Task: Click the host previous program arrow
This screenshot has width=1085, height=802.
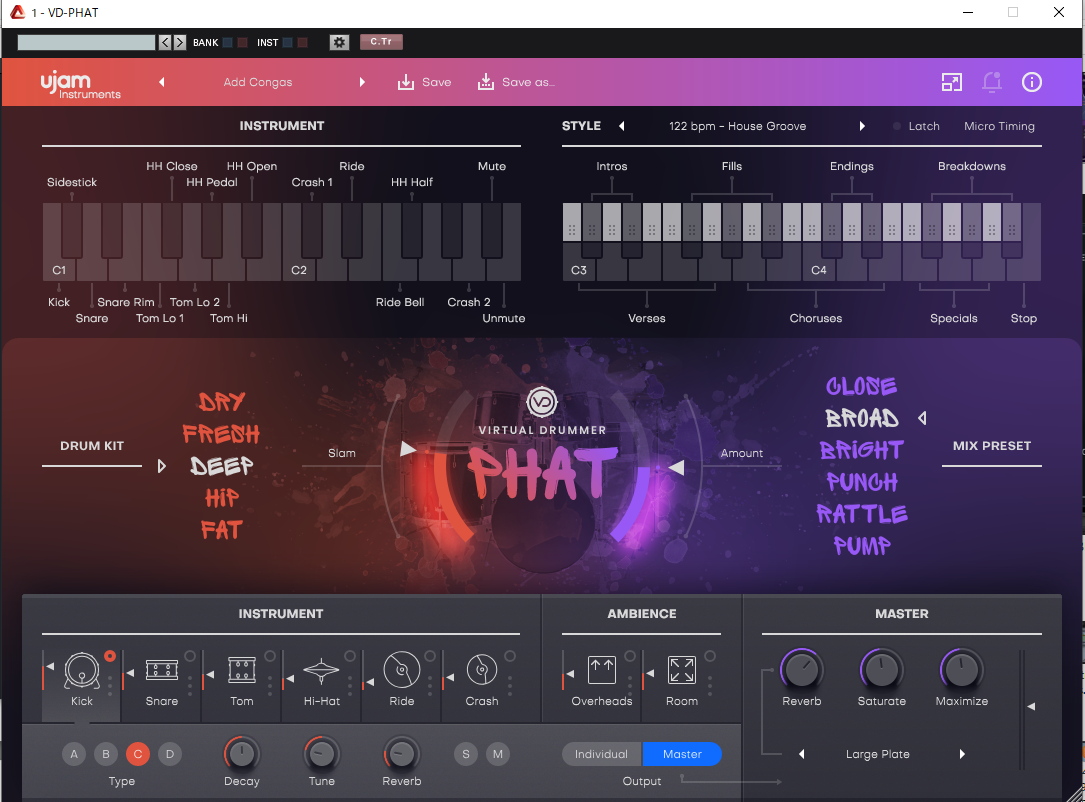Action: tap(165, 42)
